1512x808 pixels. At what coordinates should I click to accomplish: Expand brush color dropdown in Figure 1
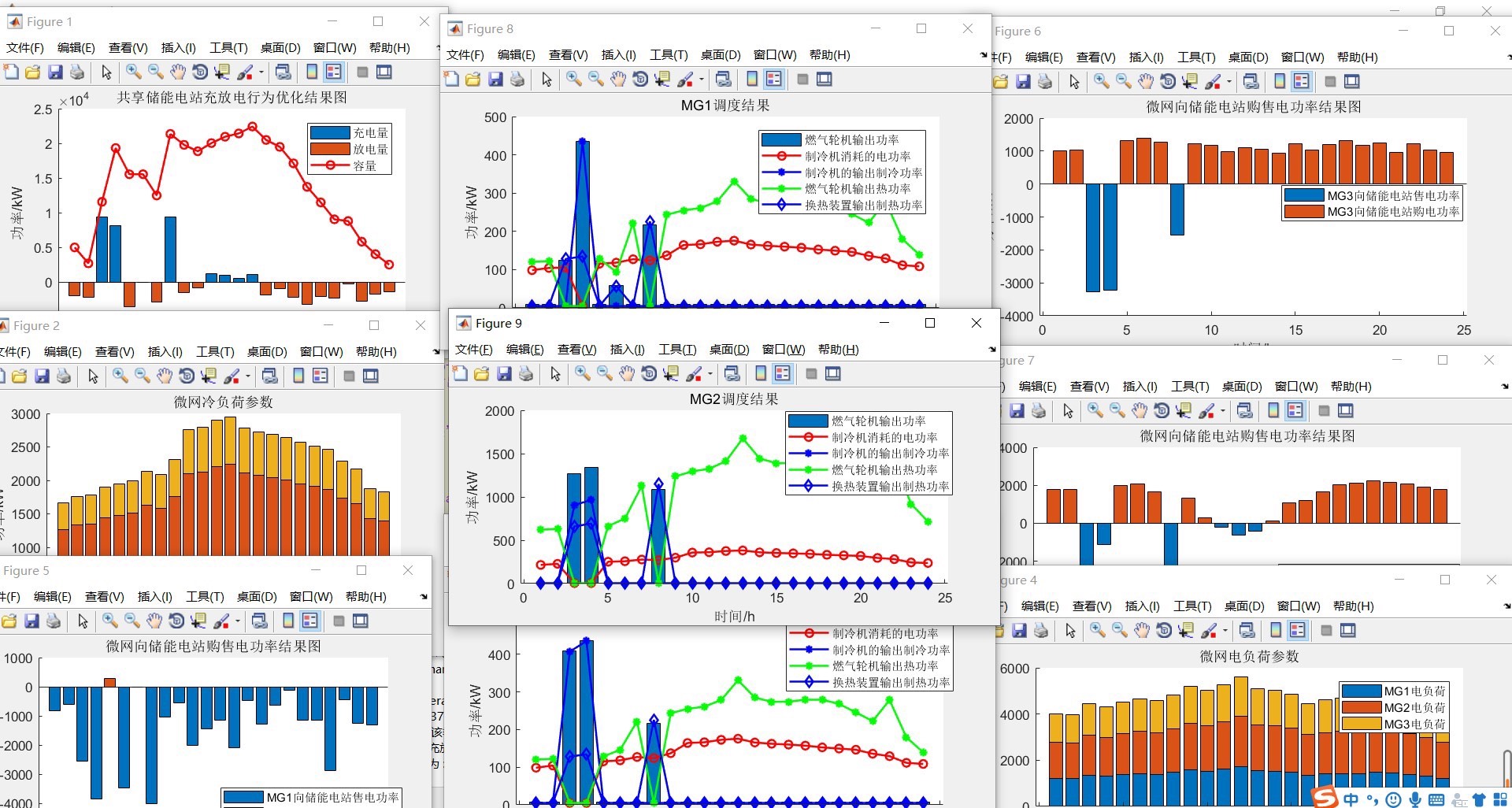point(261,72)
